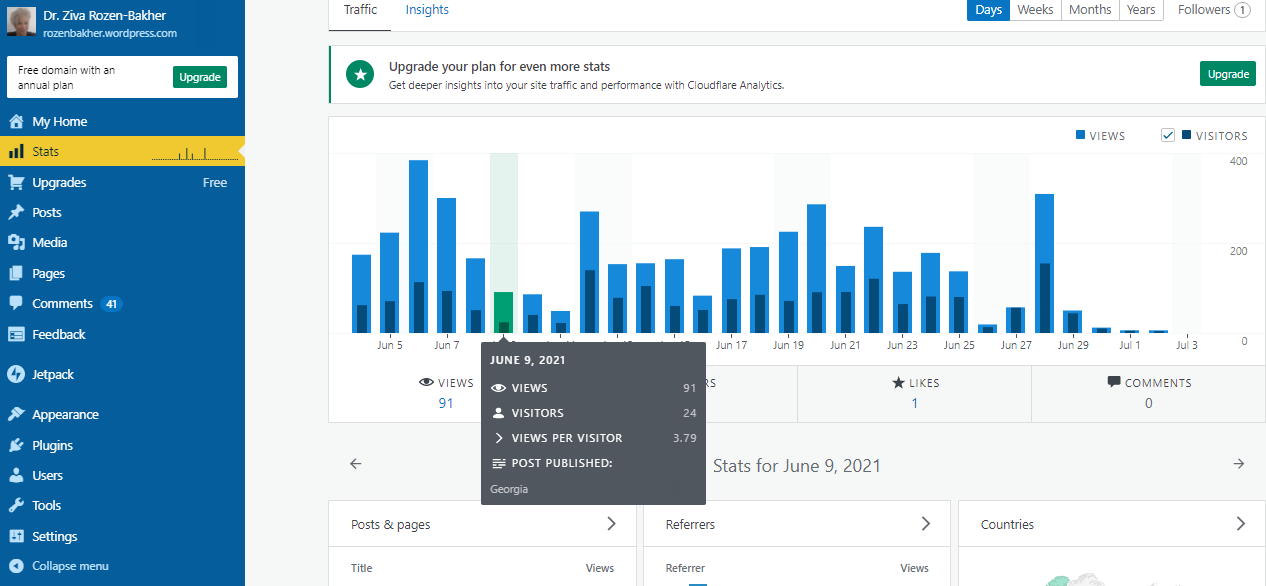The image size is (1266, 586).
Task: Go to next day with right arrow
Action: 1239,464
